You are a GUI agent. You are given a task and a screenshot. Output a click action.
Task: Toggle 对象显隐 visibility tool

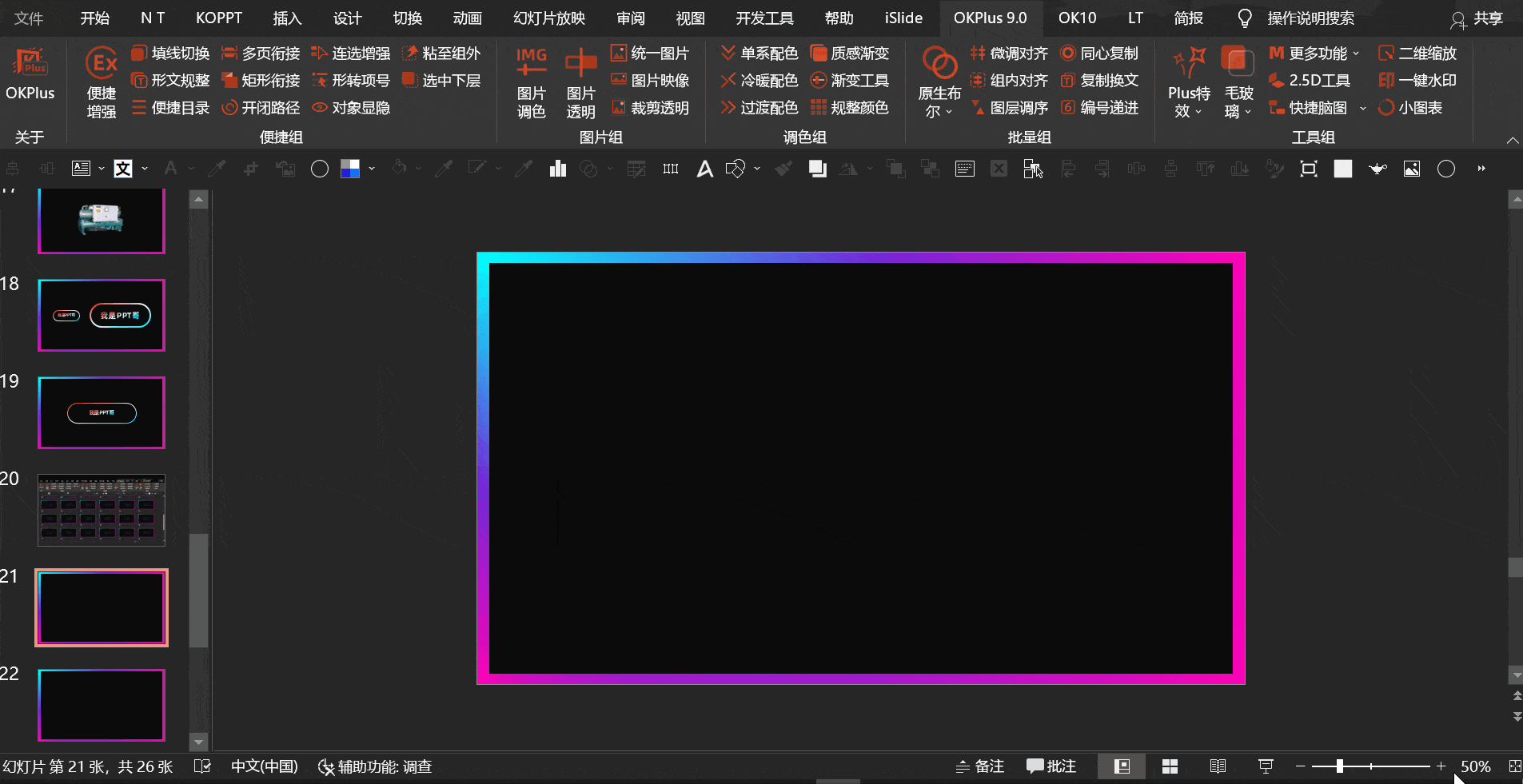click(351, 108)
